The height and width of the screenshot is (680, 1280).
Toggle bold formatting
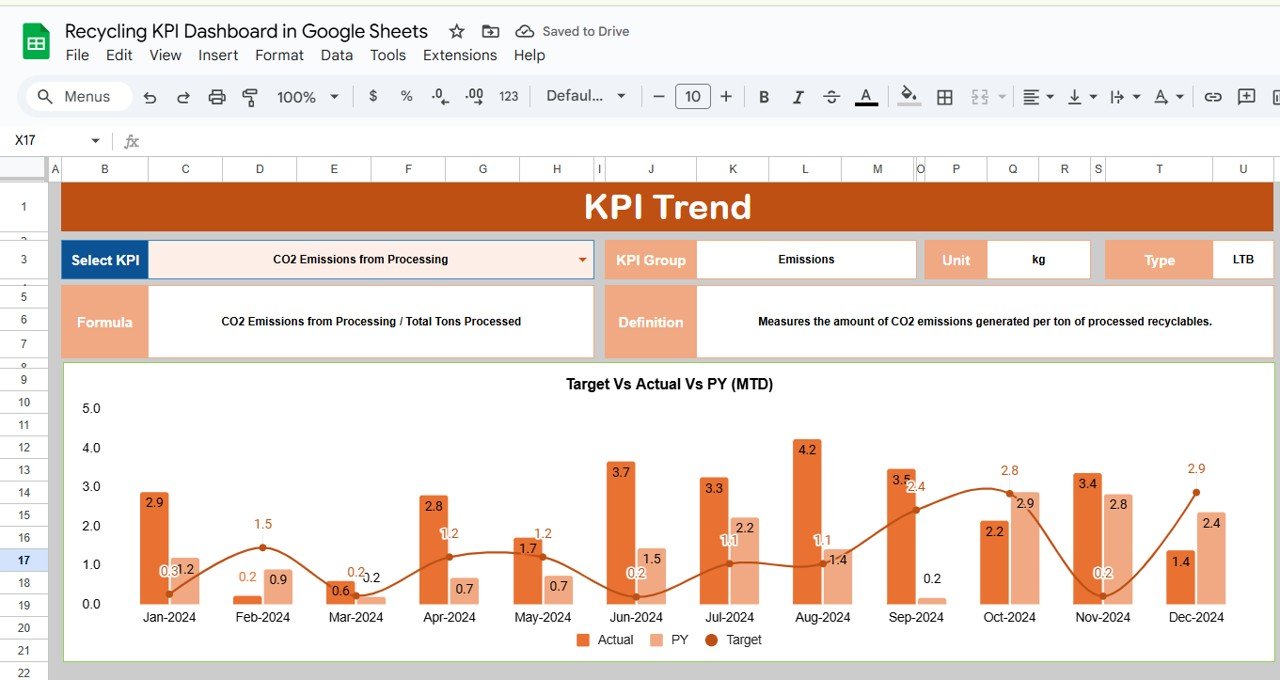(764, 97)
